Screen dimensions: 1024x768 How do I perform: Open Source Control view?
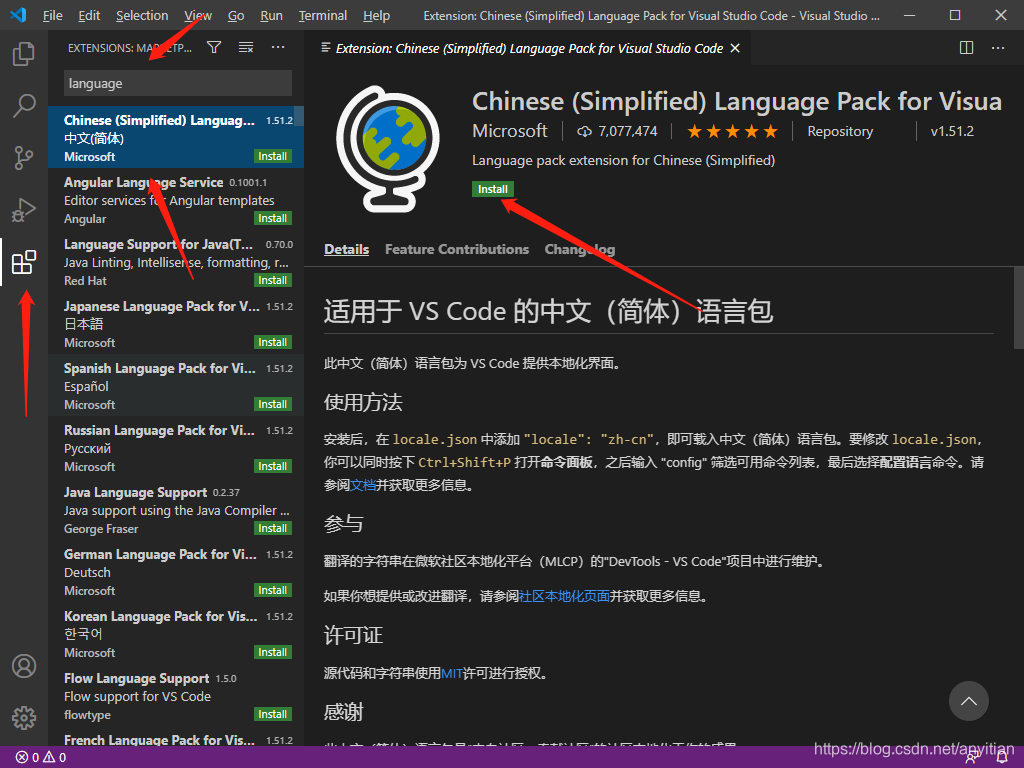coord(24,157)
